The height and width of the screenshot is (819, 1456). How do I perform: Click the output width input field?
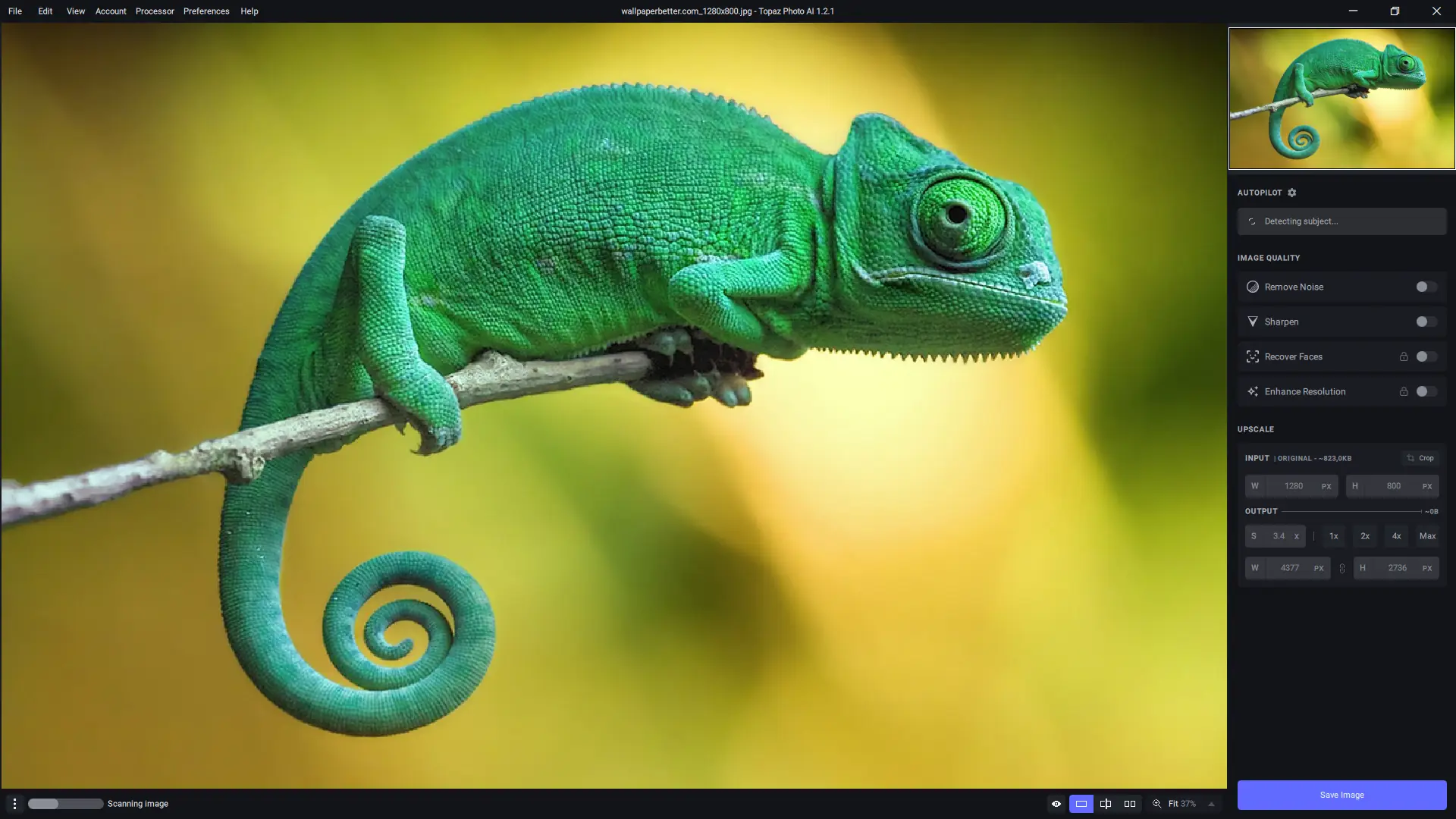tap(1289, 568)
